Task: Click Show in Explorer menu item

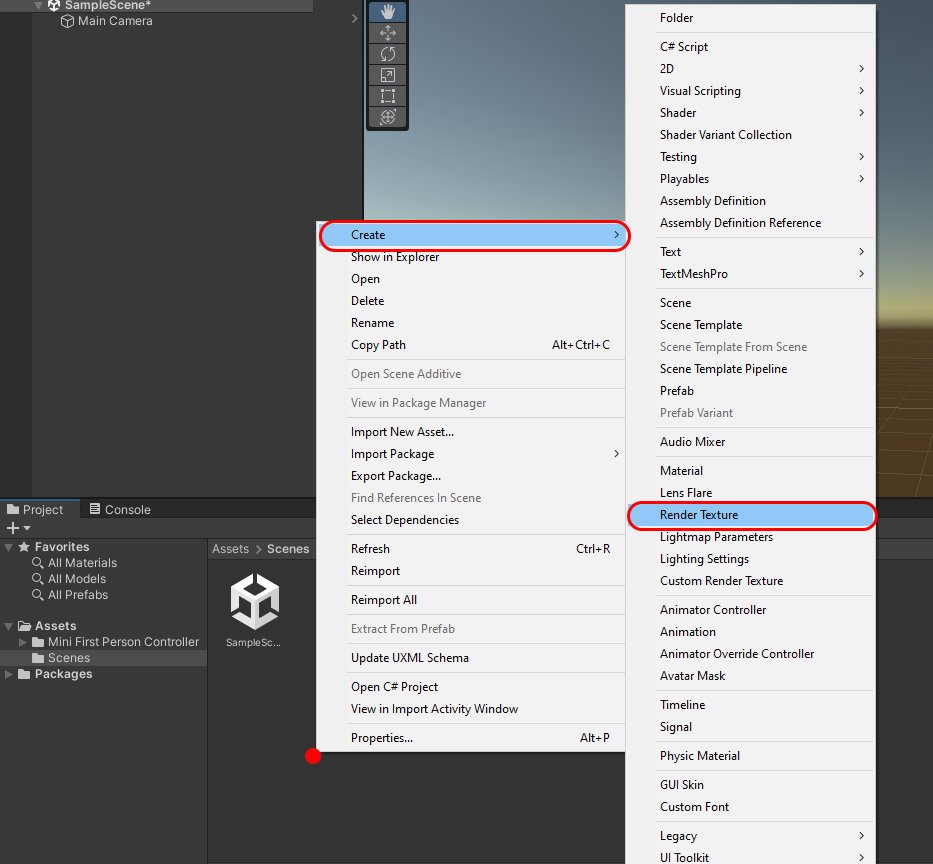Action: [x=395, y=257]
